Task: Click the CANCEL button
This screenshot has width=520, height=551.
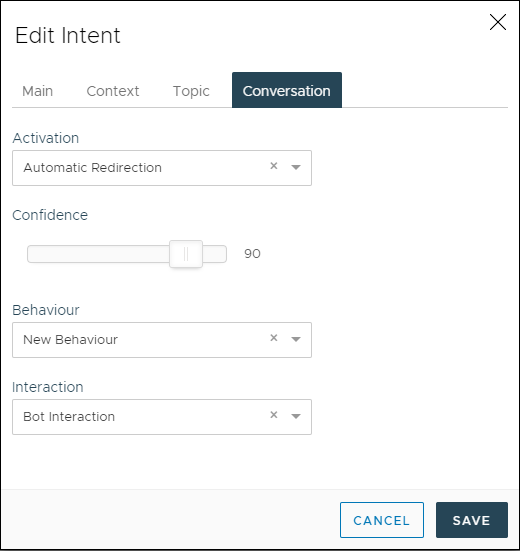Action: [382, 520]
